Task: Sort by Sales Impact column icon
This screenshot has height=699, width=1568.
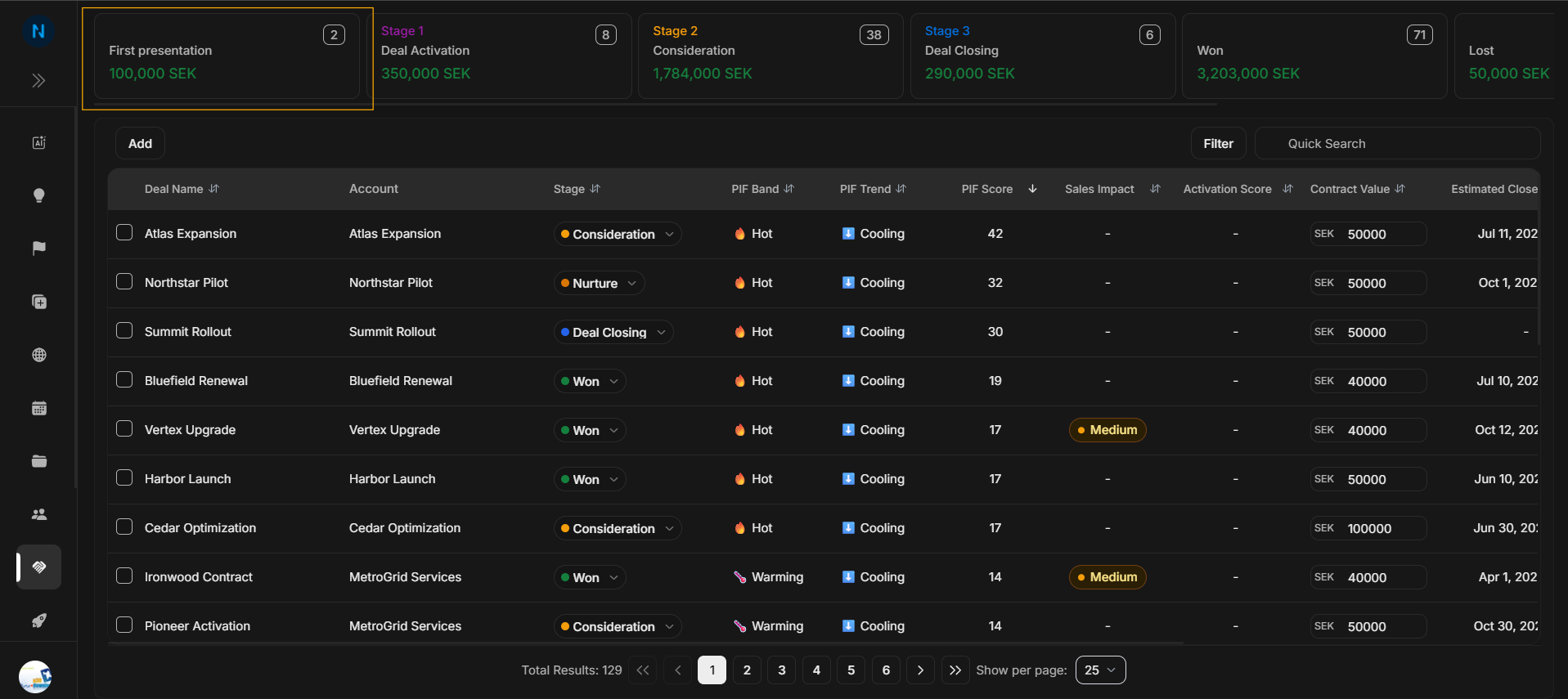Action: click(x=1155, y=189)
